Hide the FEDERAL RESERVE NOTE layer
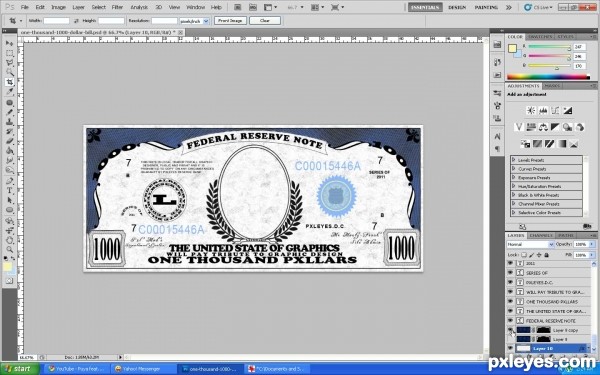 (x=510, y=320)
